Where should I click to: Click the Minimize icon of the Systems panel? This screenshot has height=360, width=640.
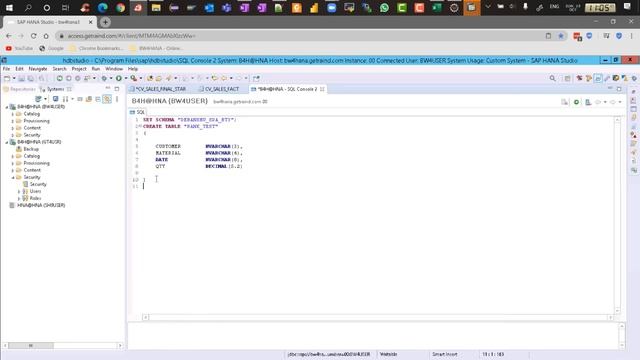coord(108,89)
